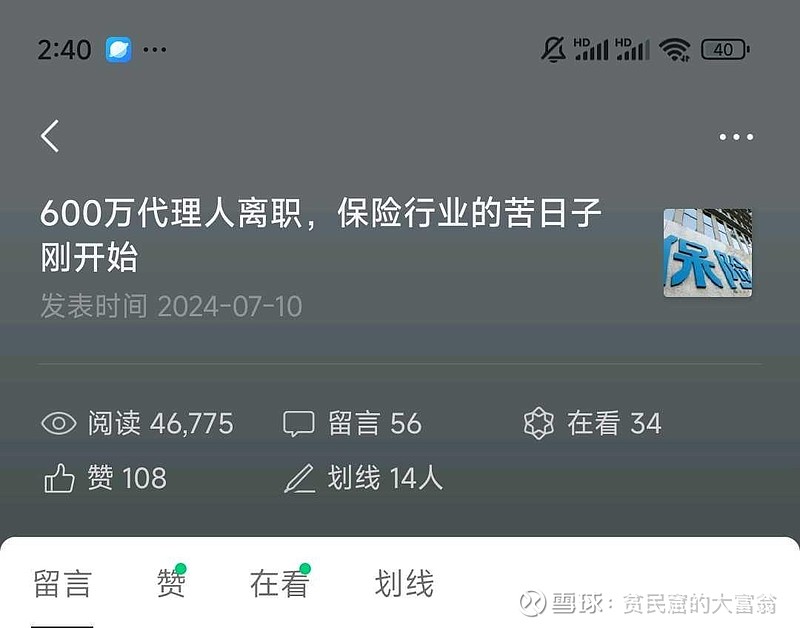Tap the back arrow icon

click(50, 136)
